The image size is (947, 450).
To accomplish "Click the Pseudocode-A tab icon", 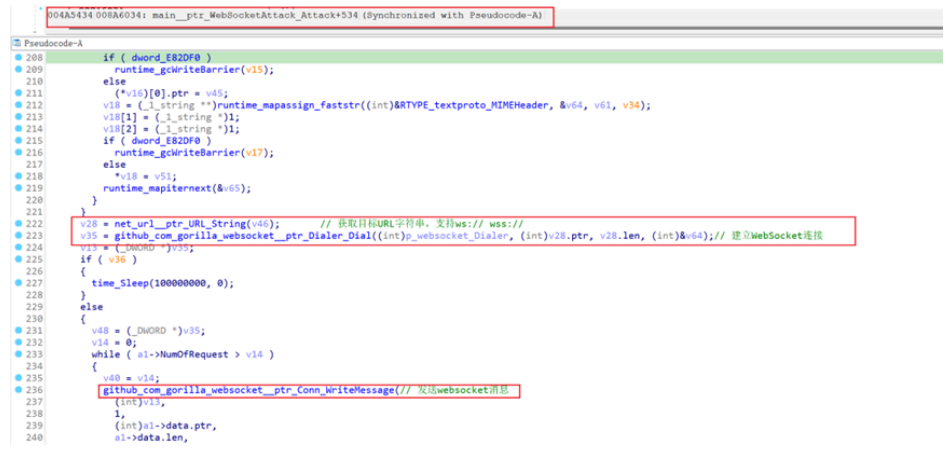I will pos(16,43).
